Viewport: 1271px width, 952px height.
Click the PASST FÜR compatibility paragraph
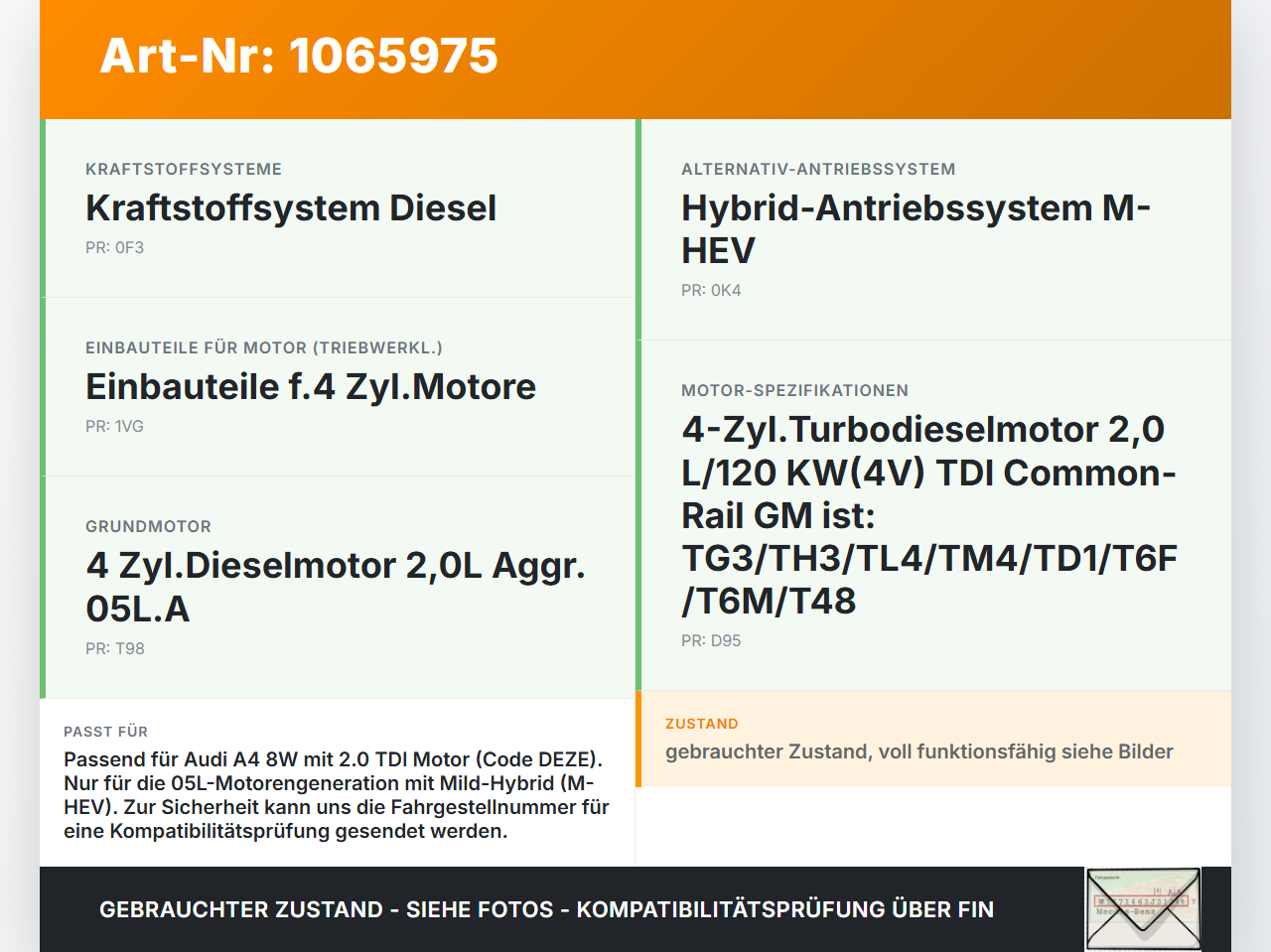point(337,795)
